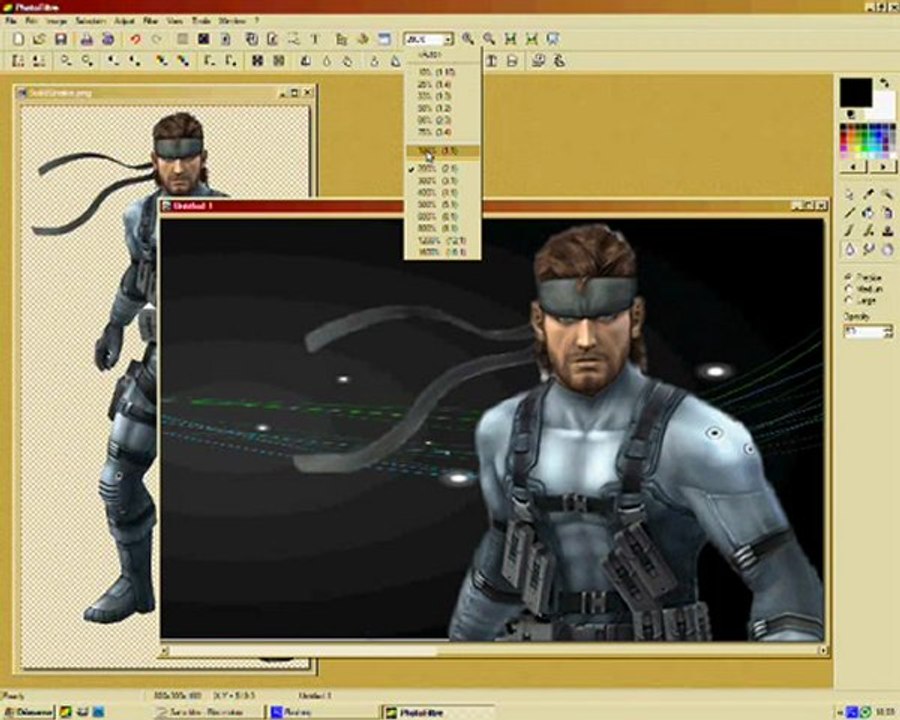Image resolution: width=900 pixels, height=720 pixels.
Task: Select the Brush tool
Action: (x=849, y=231)
